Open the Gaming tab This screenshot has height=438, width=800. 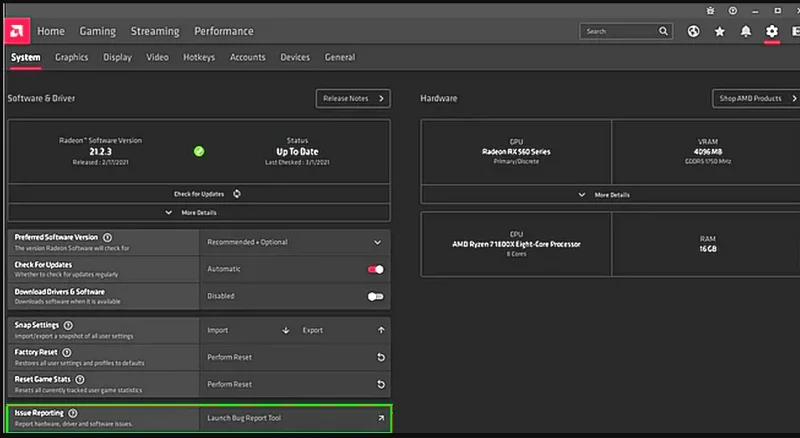click(x=97, y=31)
